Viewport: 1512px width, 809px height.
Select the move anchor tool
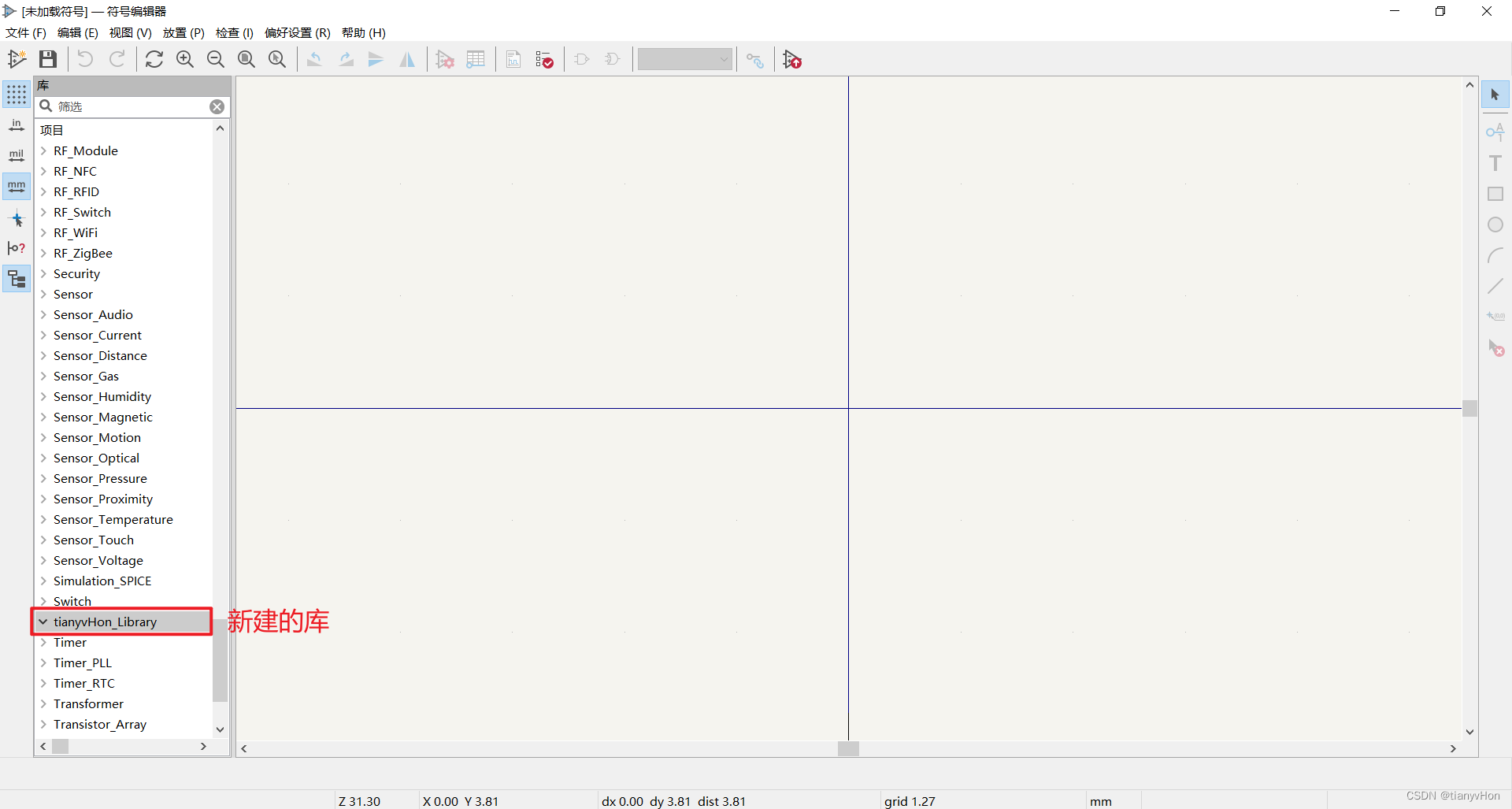(1495, 317)
